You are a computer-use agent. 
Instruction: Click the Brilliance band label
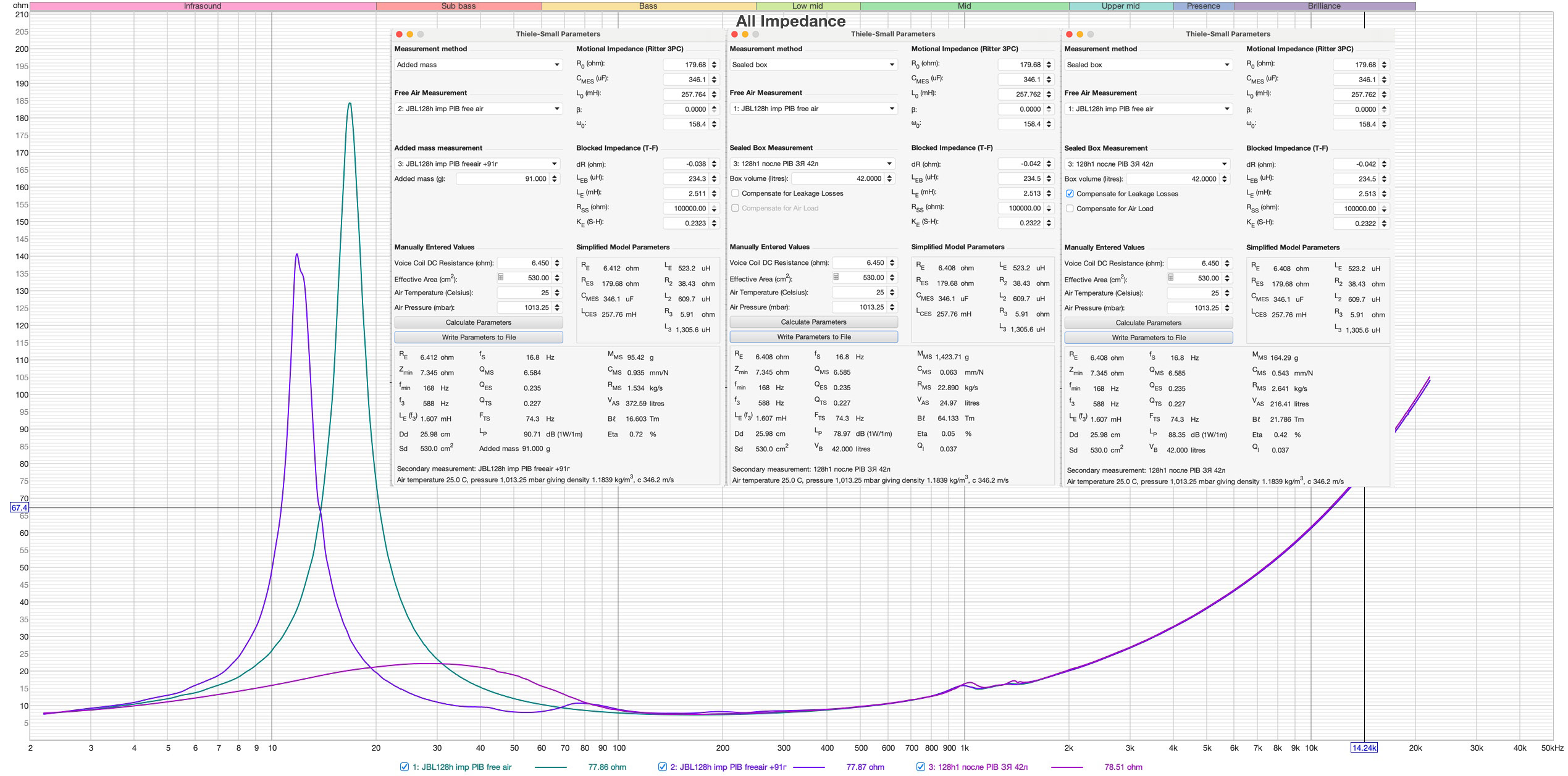tap(1325, 6)
